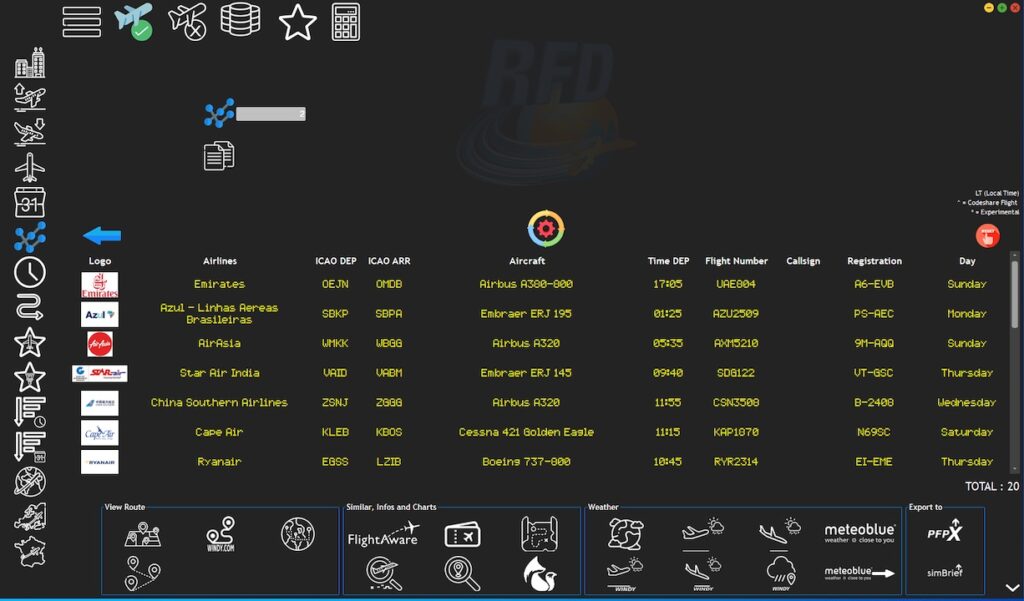Image resolution: width=1024 pixels, height=601 pixels.
Task: Click the magnifier with airplane icon
Action: [x=383, y=574]
